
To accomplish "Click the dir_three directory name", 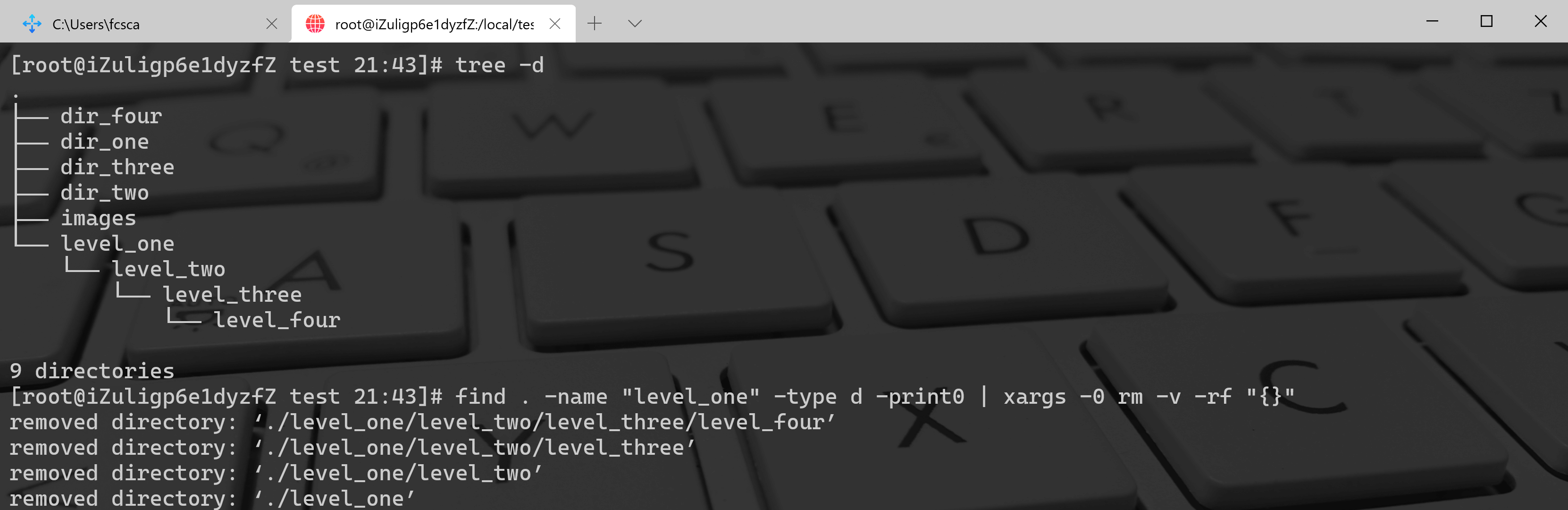I will [117, 167].
